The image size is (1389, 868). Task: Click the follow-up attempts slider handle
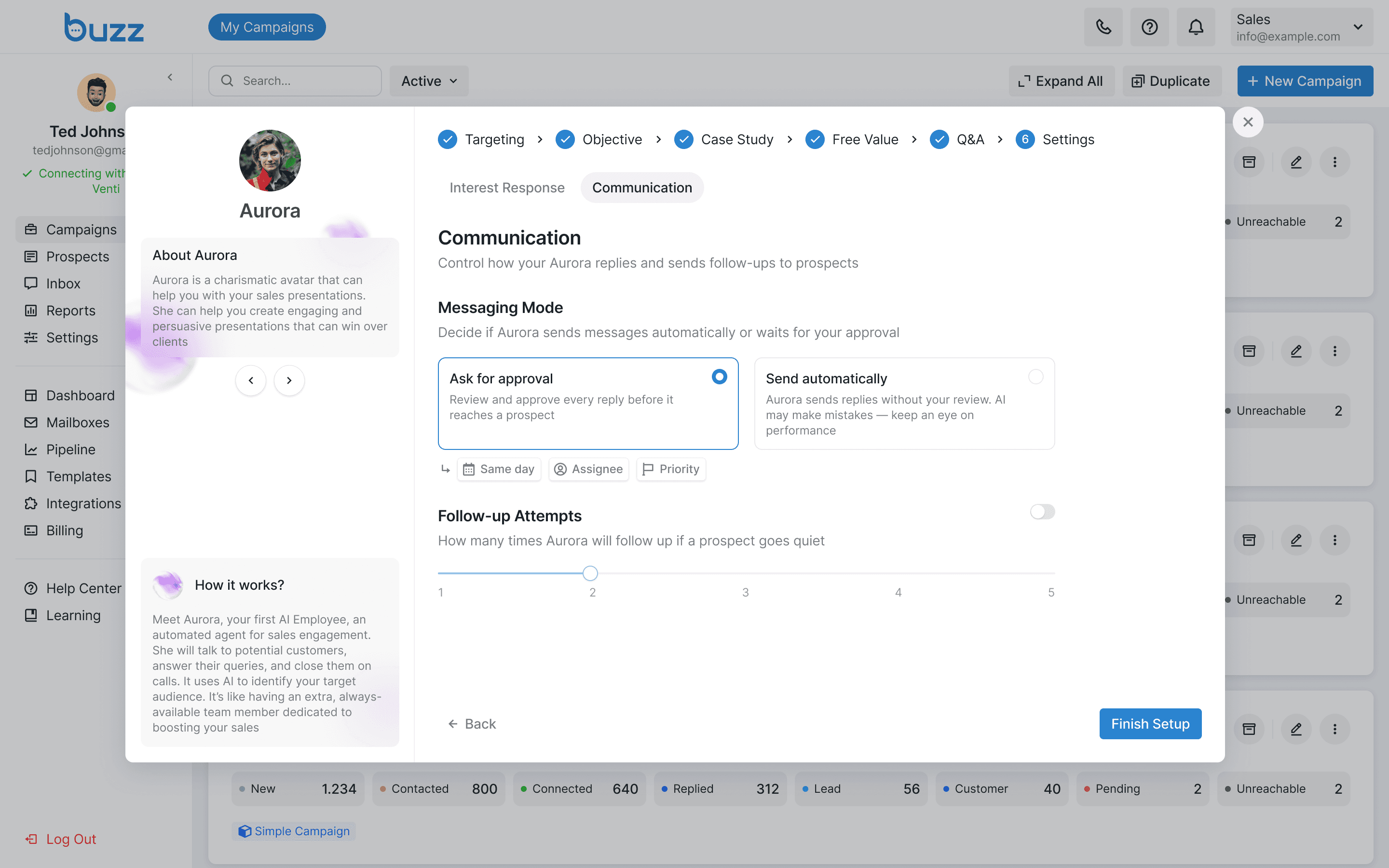590,573
